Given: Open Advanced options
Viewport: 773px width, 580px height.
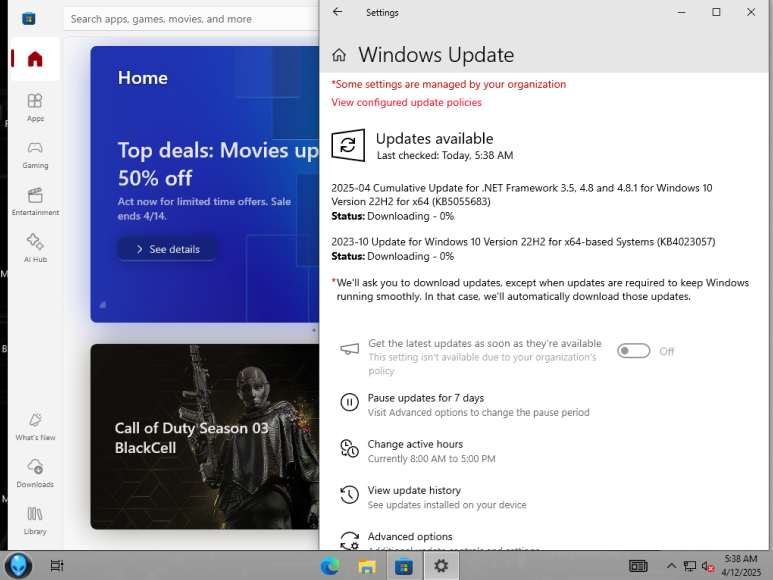Looking at the screenshot, I should click(x=410, y=537).
